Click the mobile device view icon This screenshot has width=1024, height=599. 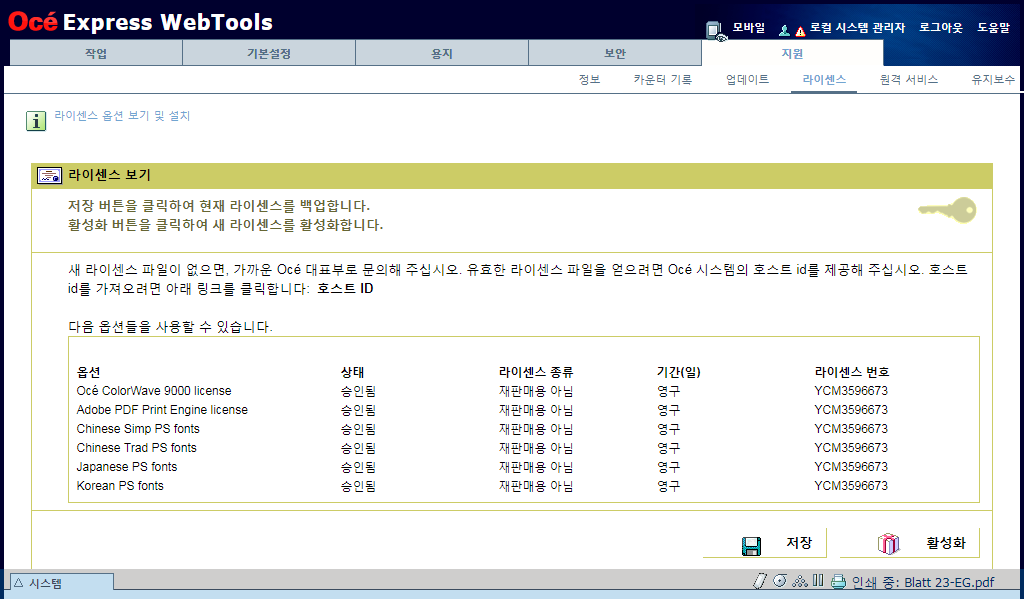point(716,30)
